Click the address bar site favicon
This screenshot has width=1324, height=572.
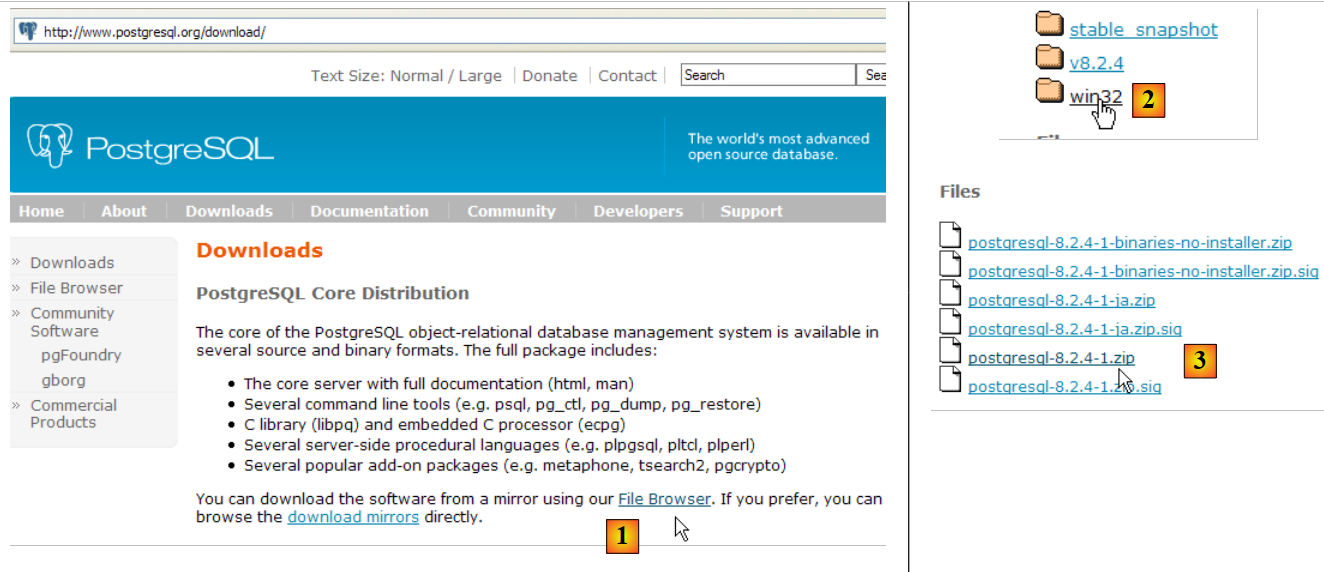coord(27,31)
